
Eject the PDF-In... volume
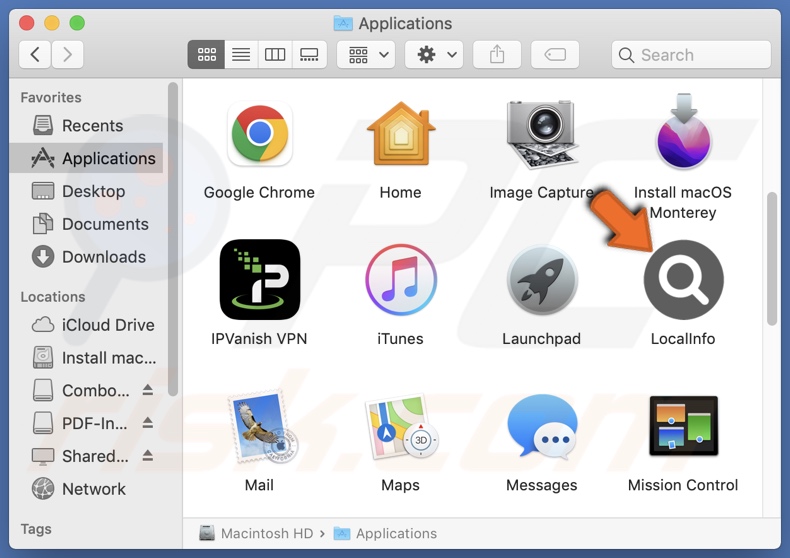(x=148, y=422)
